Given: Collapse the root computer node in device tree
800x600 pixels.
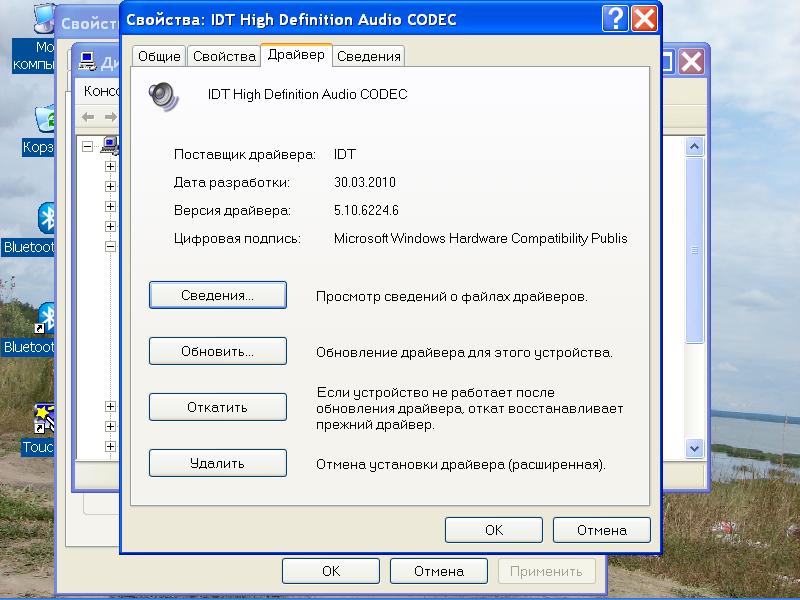Looking at the screenshot, I should pyautogui.click(x=88, y=146).
